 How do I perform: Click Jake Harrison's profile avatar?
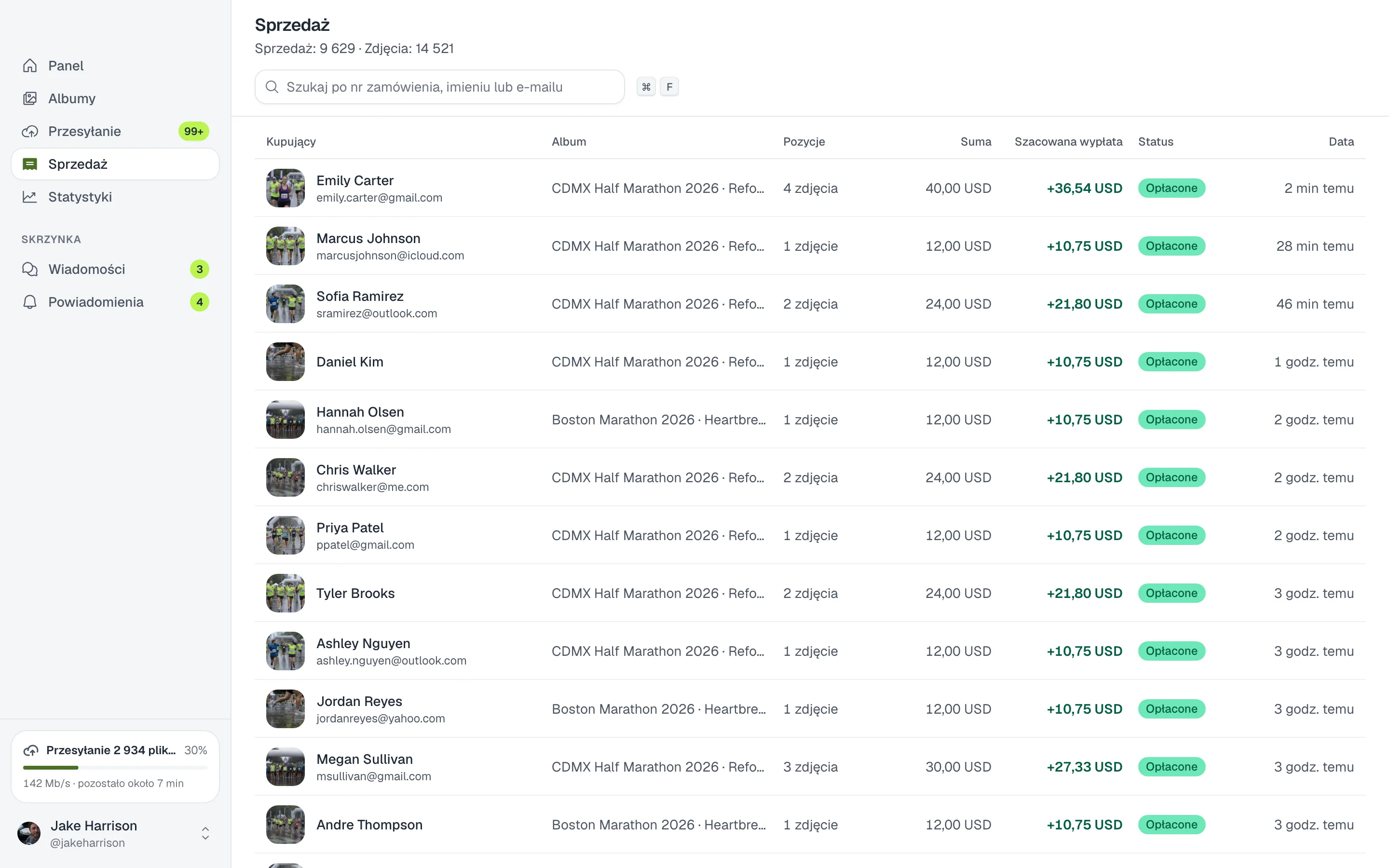[29, 833]
